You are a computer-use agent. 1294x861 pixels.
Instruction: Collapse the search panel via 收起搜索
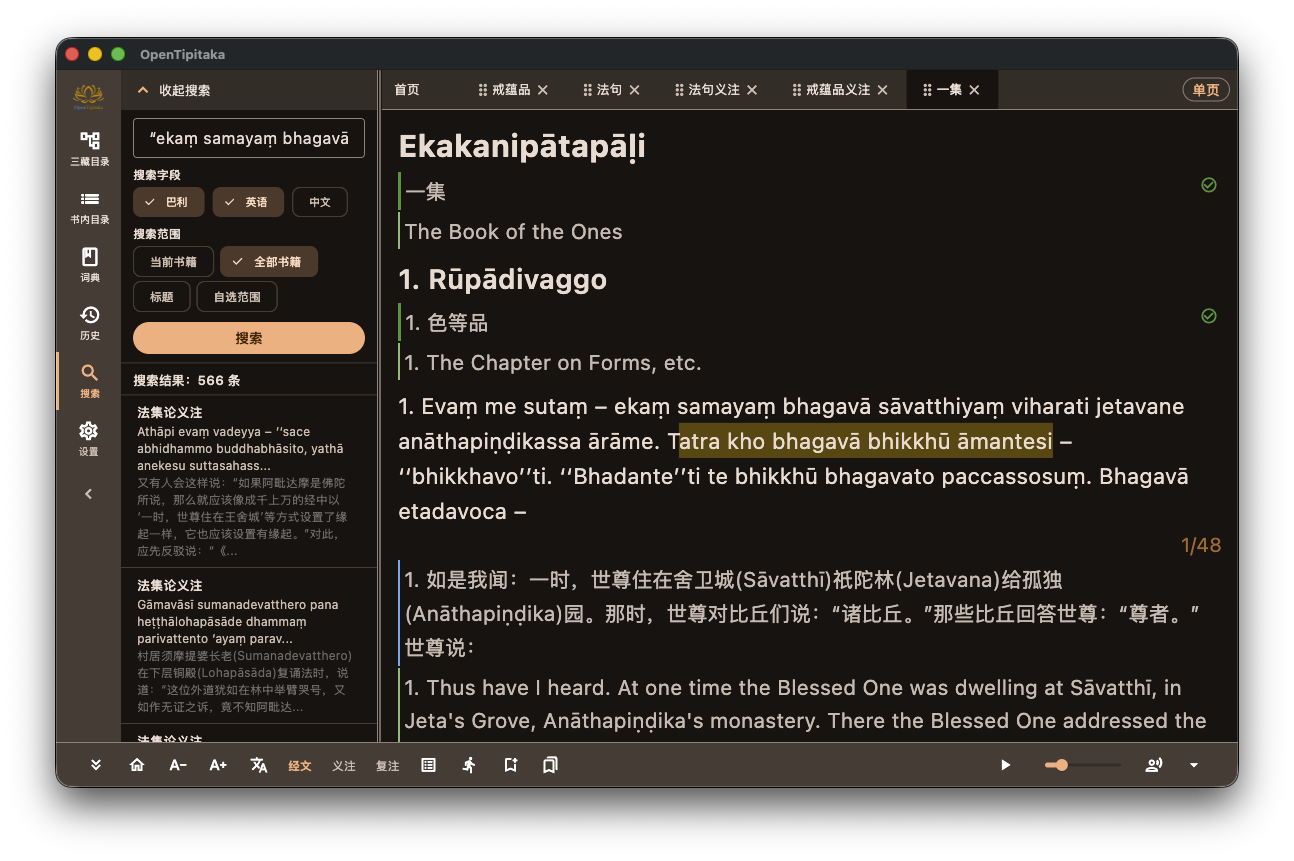pos(173,90)
